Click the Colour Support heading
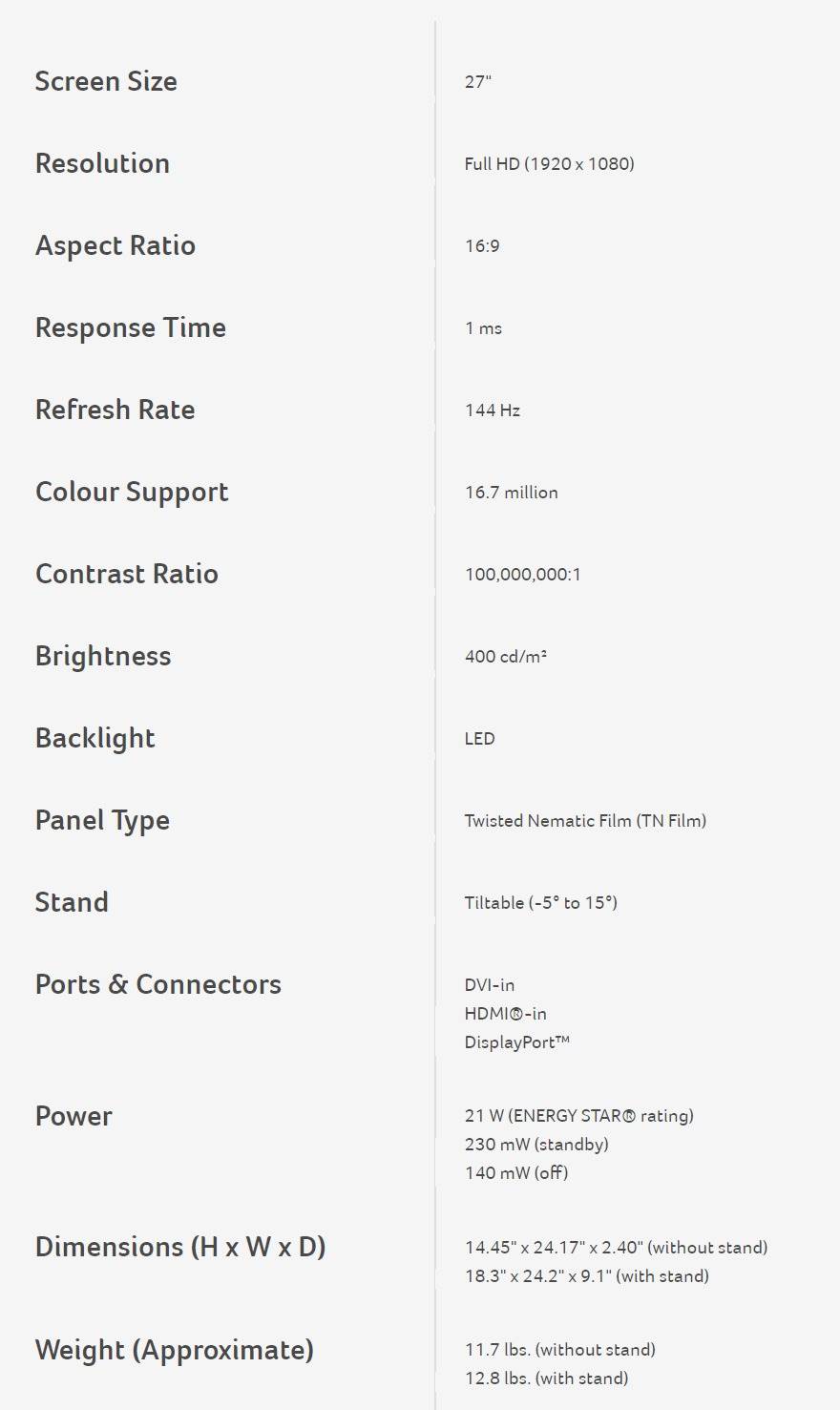Screen dimensions: 840x1410 click(x=132, y=493)
